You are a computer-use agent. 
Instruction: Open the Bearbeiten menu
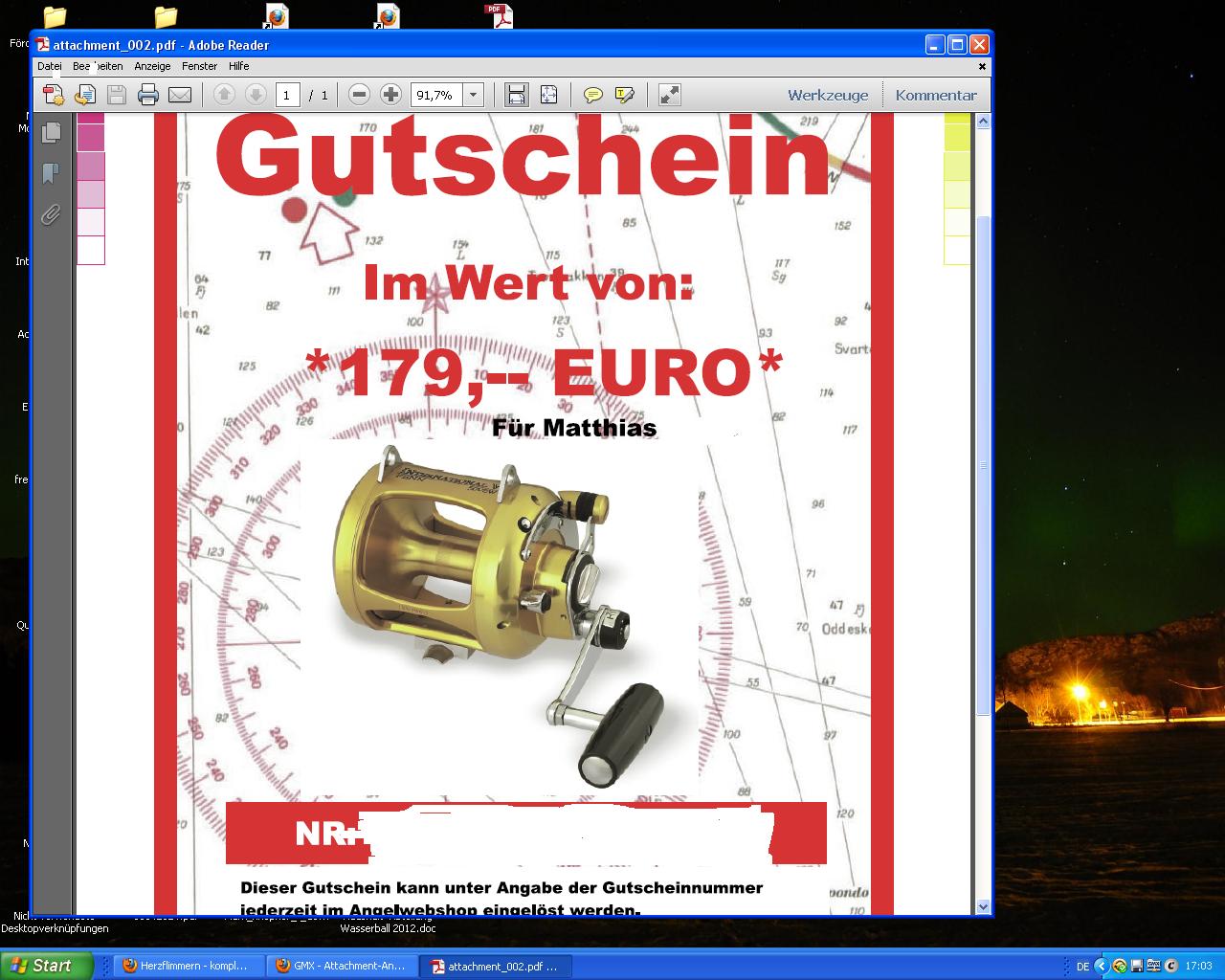tap(98, 66)
